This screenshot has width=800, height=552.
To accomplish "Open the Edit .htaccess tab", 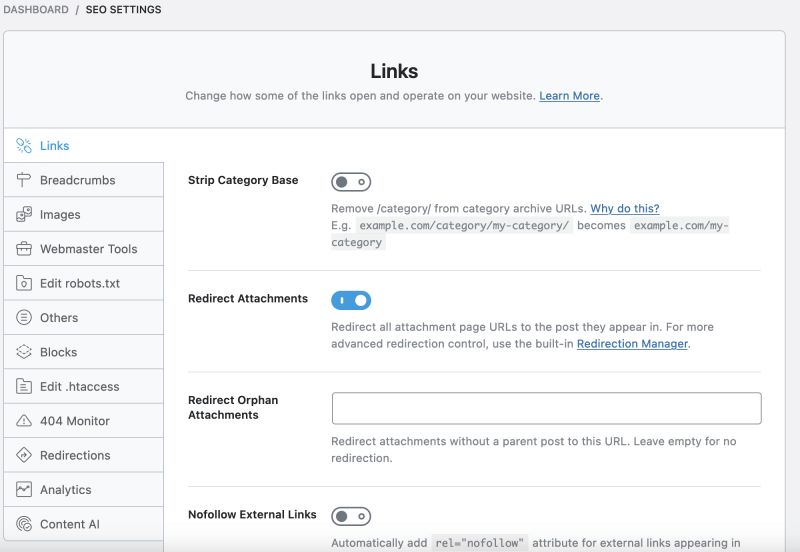I will pyautogui.click(x=84, y=386).
